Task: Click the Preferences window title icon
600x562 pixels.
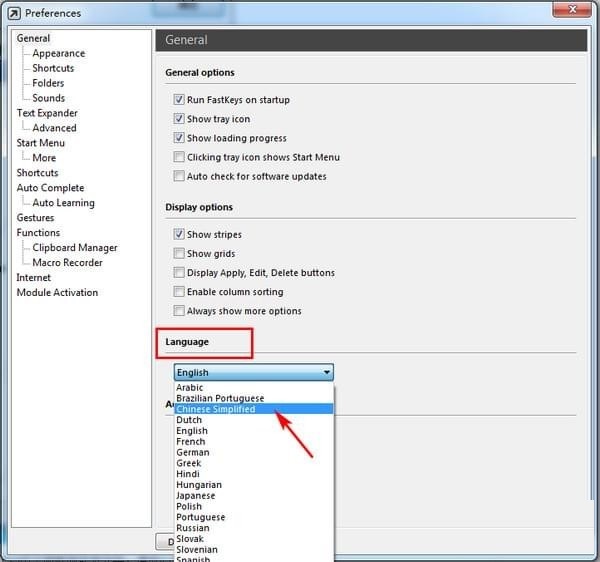Action: [x=14, y=13]
